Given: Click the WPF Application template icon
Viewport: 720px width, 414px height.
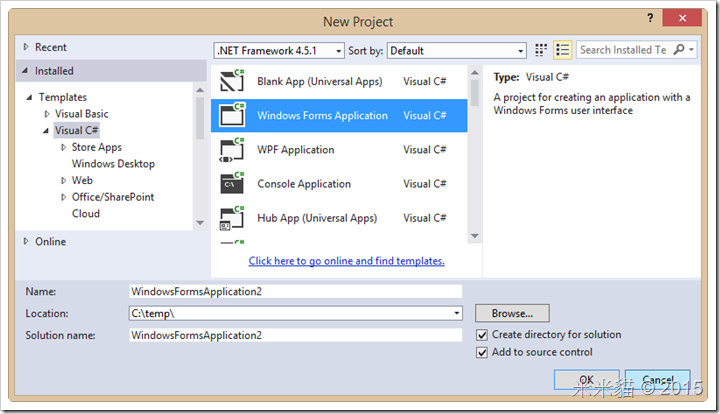Looking at the screenshot, I should [x=232, y=150].
